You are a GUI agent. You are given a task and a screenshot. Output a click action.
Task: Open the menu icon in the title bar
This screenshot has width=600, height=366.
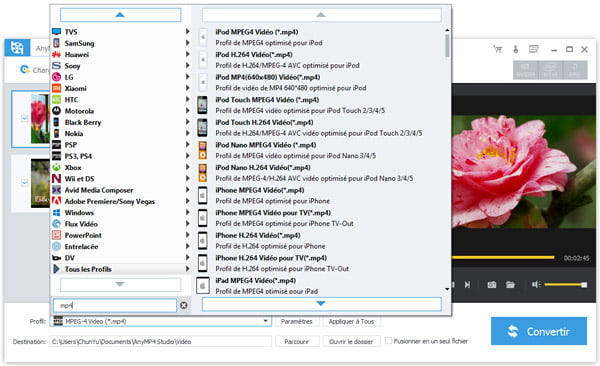click(534, 49)
